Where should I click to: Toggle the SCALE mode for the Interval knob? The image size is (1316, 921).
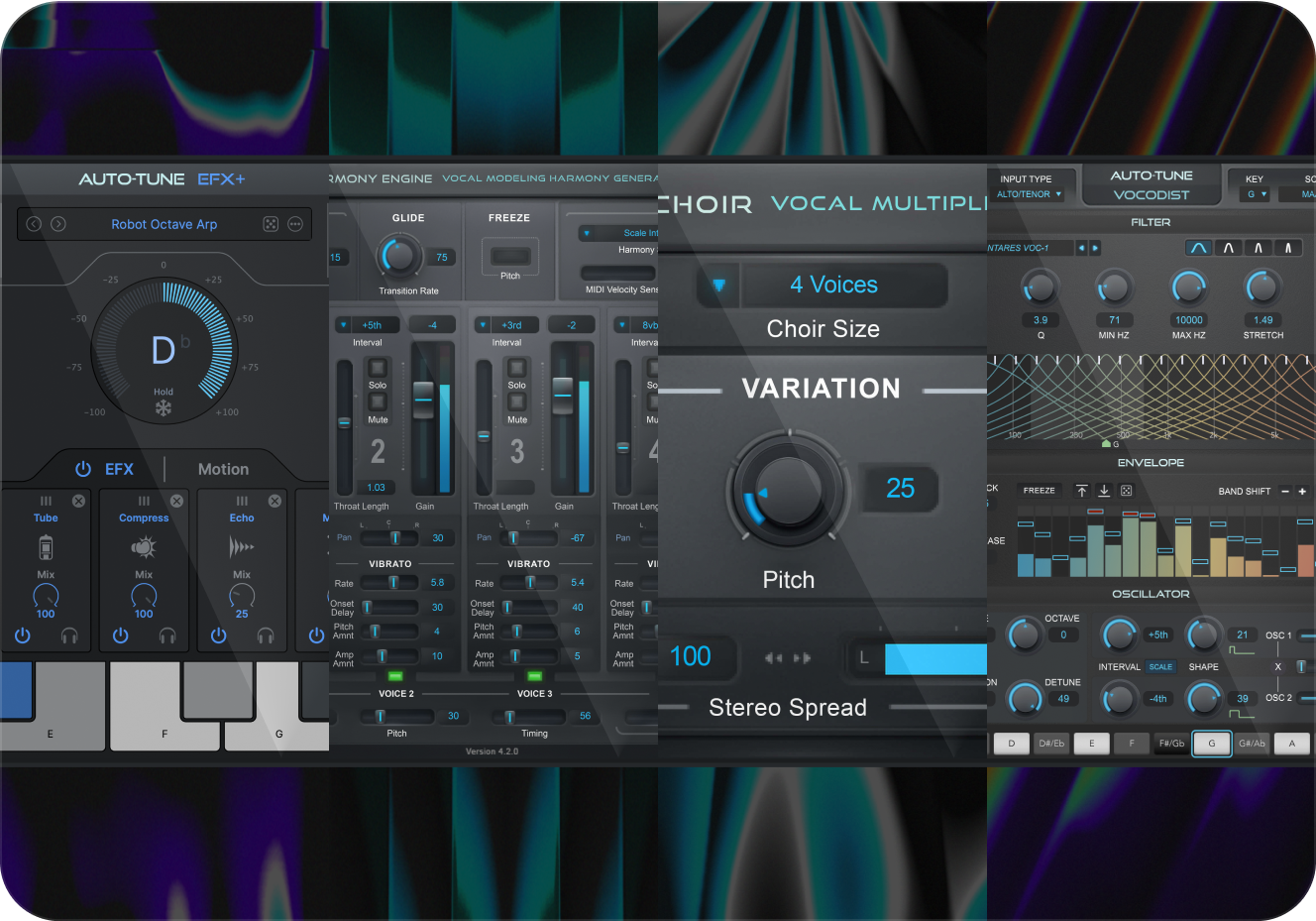pos(1160,666)
